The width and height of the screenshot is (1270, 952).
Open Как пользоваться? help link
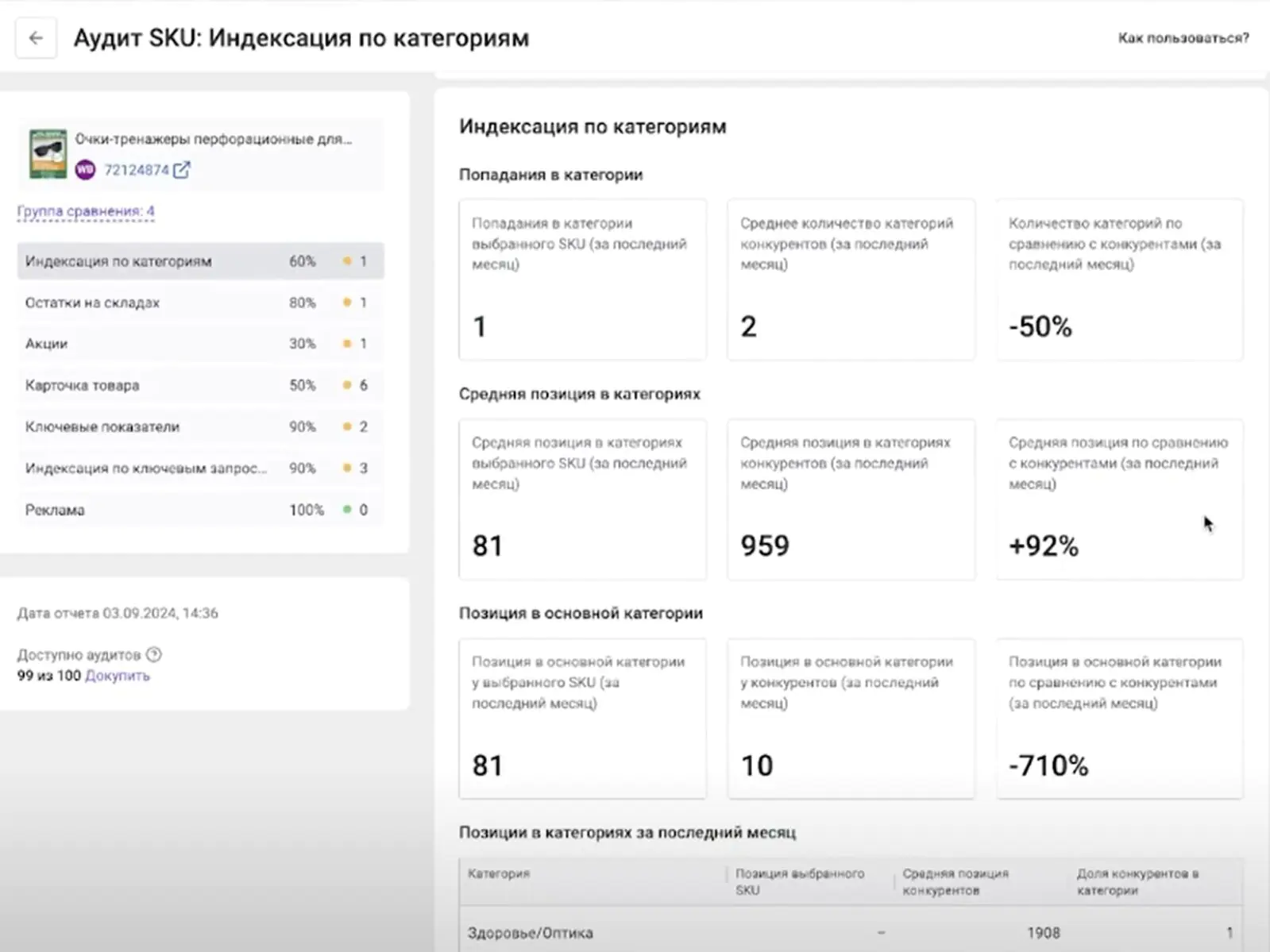(1183, 38)
